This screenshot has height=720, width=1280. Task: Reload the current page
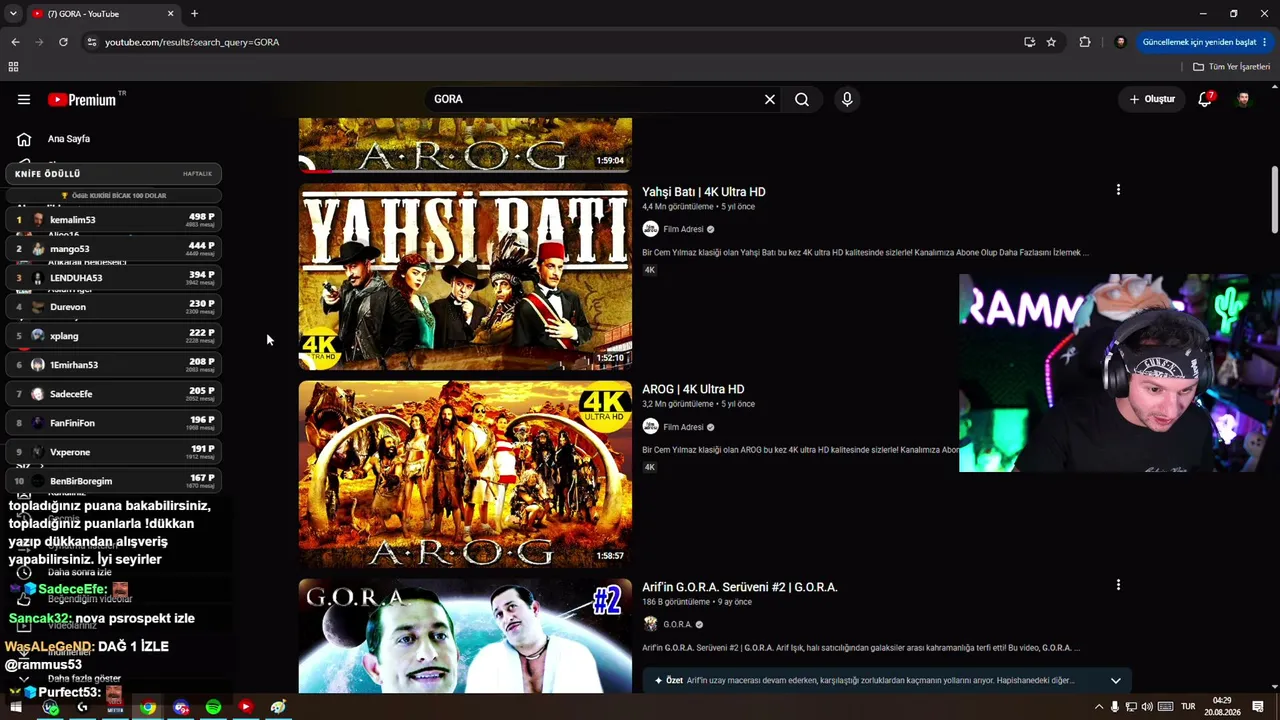[63, 42]
